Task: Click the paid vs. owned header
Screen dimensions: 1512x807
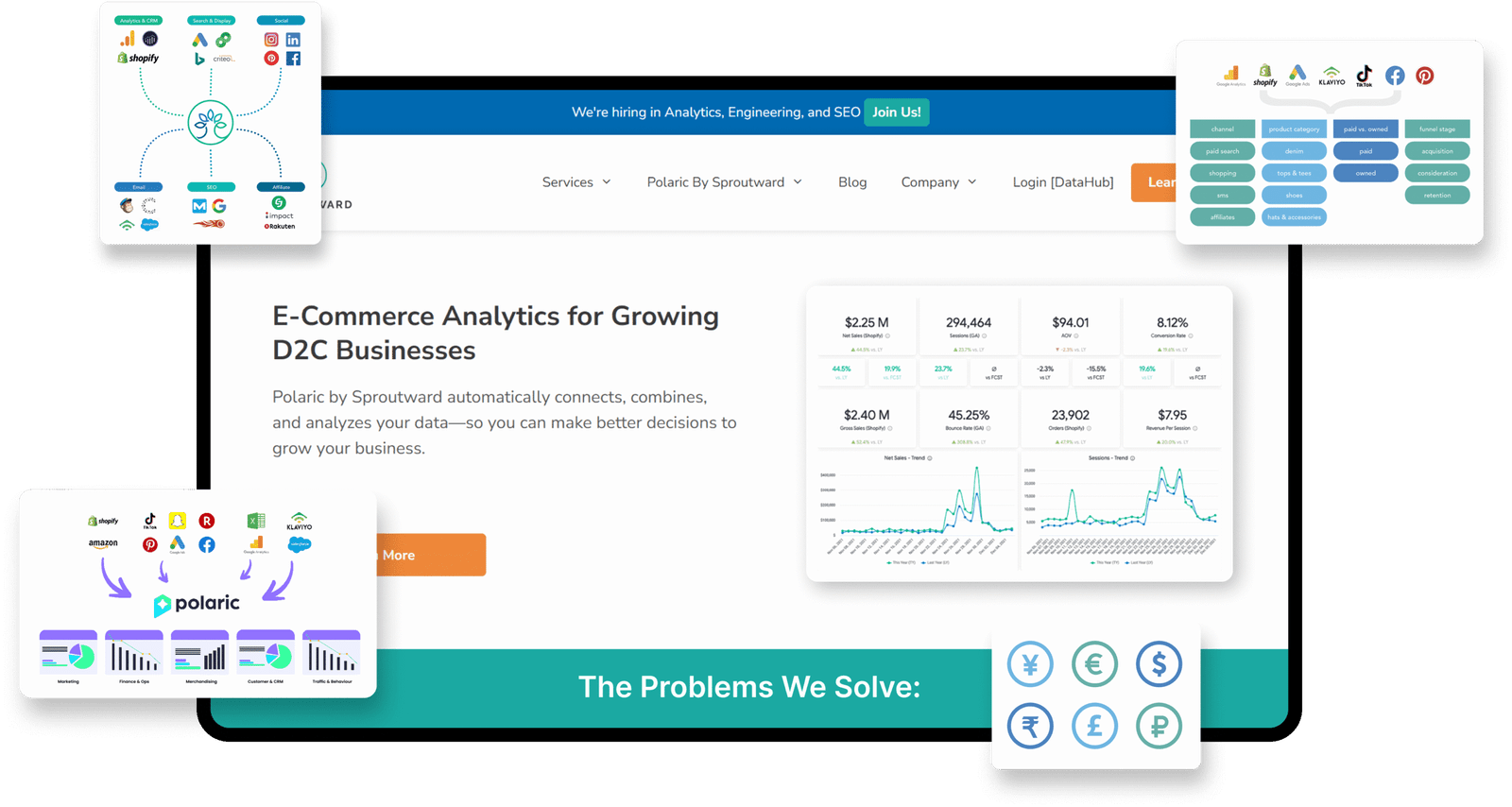Action: click(1366, 129)
